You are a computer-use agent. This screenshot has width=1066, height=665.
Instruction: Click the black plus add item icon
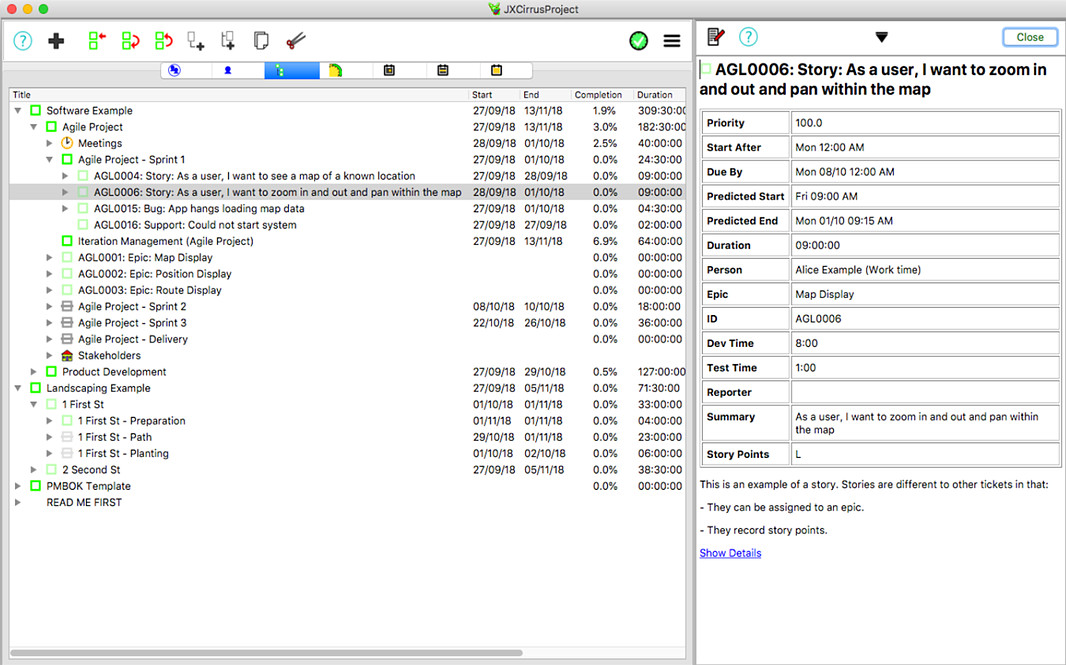(56, 41)
